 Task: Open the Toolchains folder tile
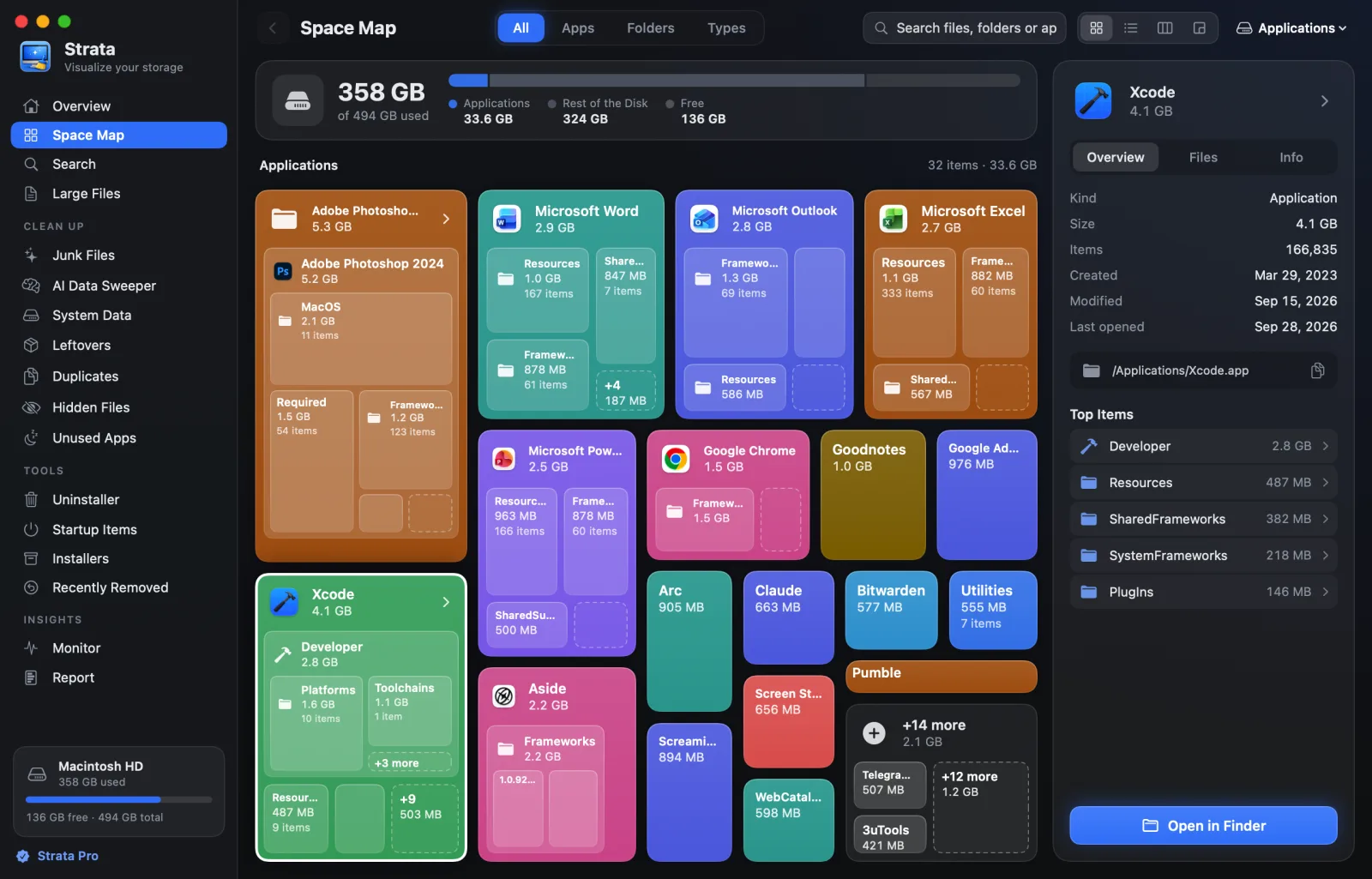(410, 711)
